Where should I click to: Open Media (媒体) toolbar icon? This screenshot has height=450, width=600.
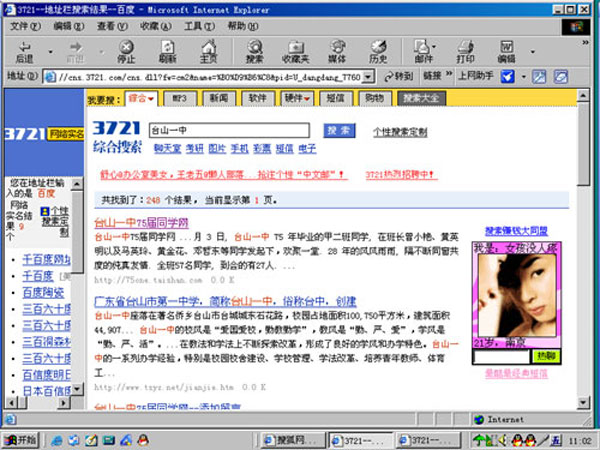337,52
